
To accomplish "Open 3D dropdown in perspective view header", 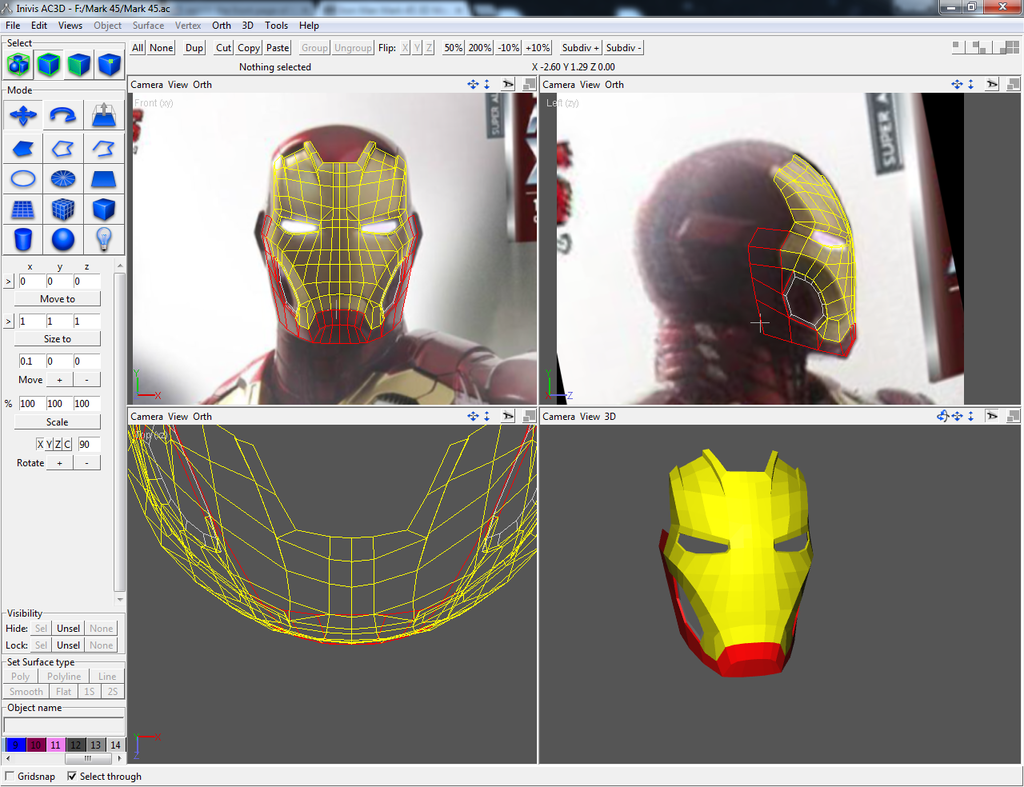I will [x=610, y=416].
